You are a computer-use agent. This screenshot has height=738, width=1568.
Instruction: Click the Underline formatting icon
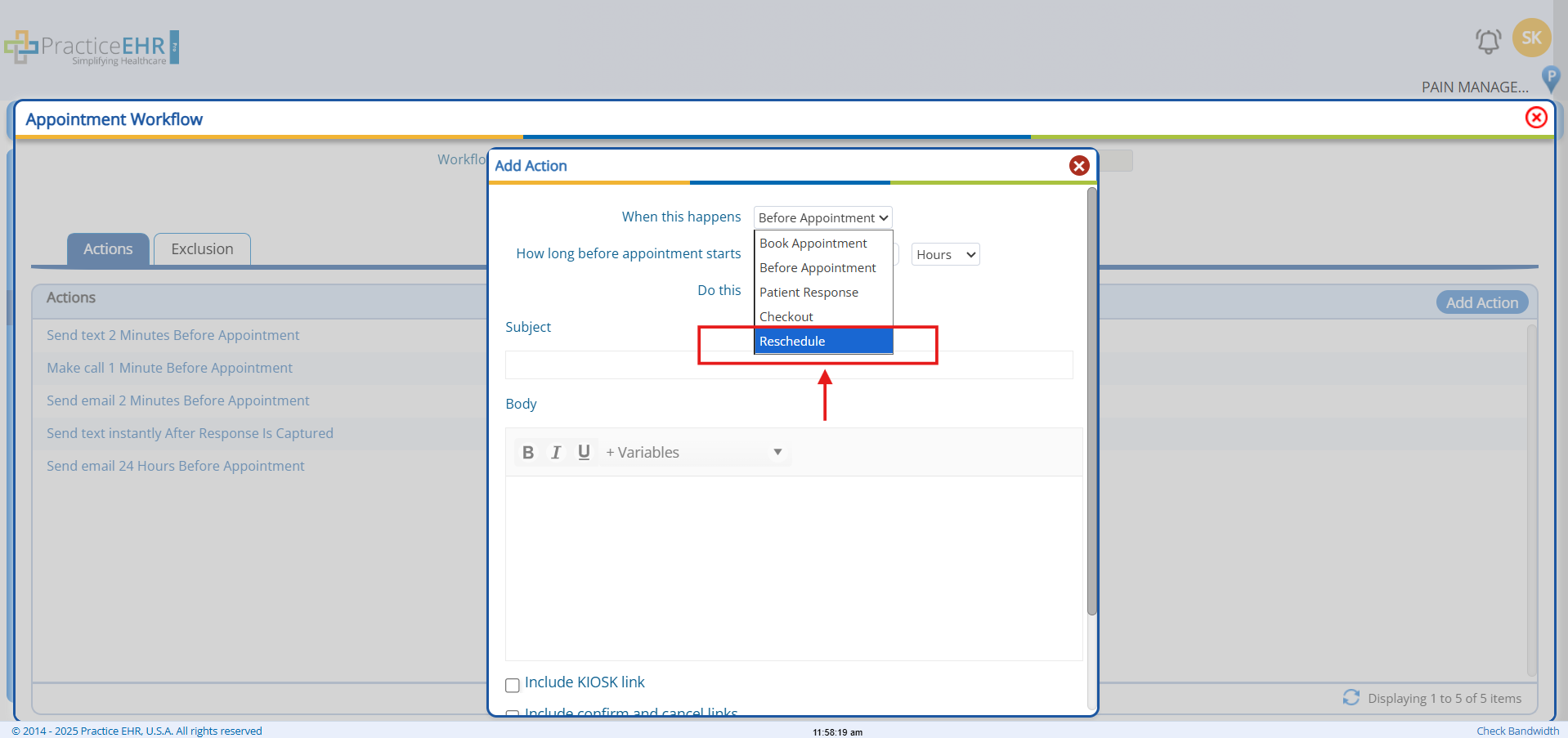(584, 453)
